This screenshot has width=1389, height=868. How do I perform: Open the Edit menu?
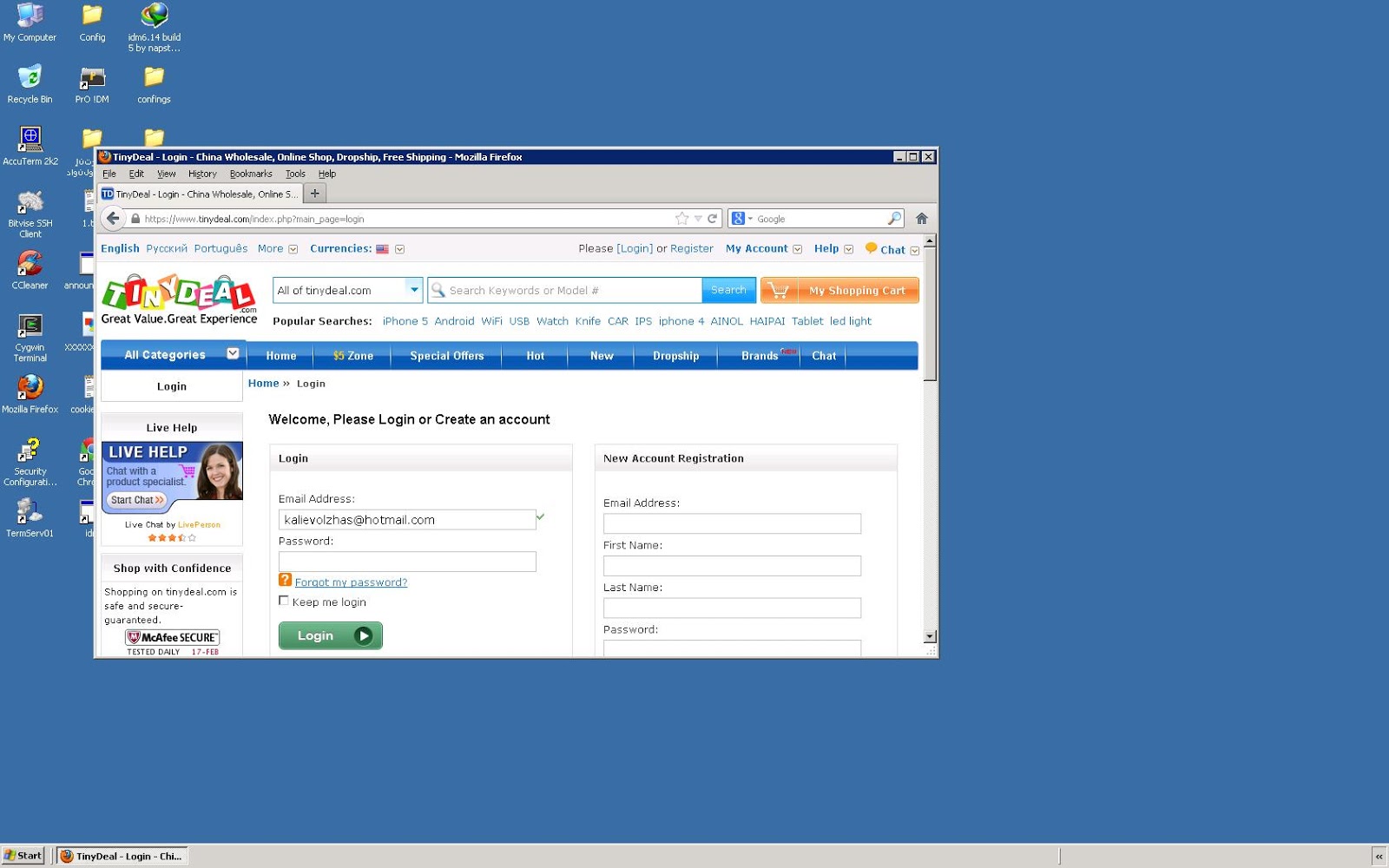(136, 174)
